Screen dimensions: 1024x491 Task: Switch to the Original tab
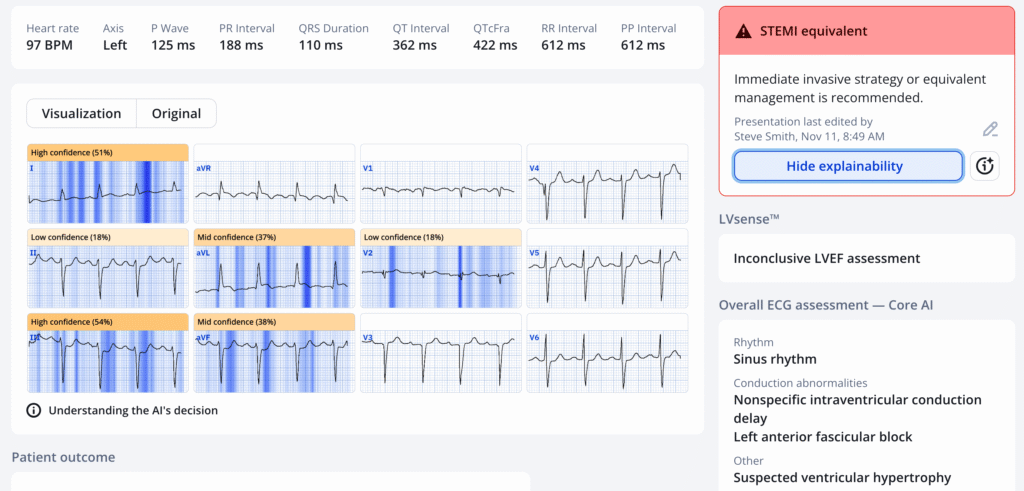[176, 114]
